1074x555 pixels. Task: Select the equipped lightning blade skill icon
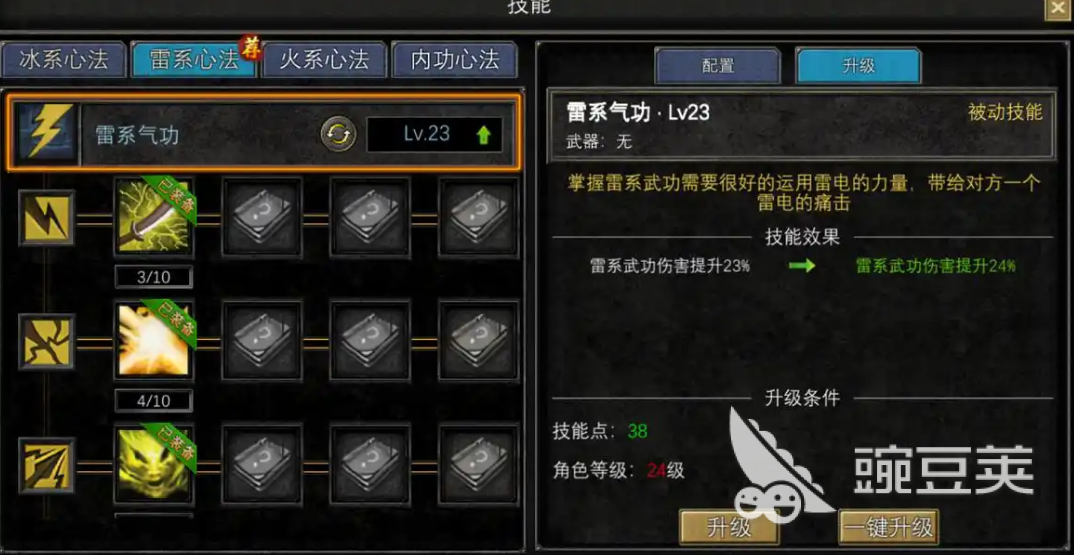154,216
